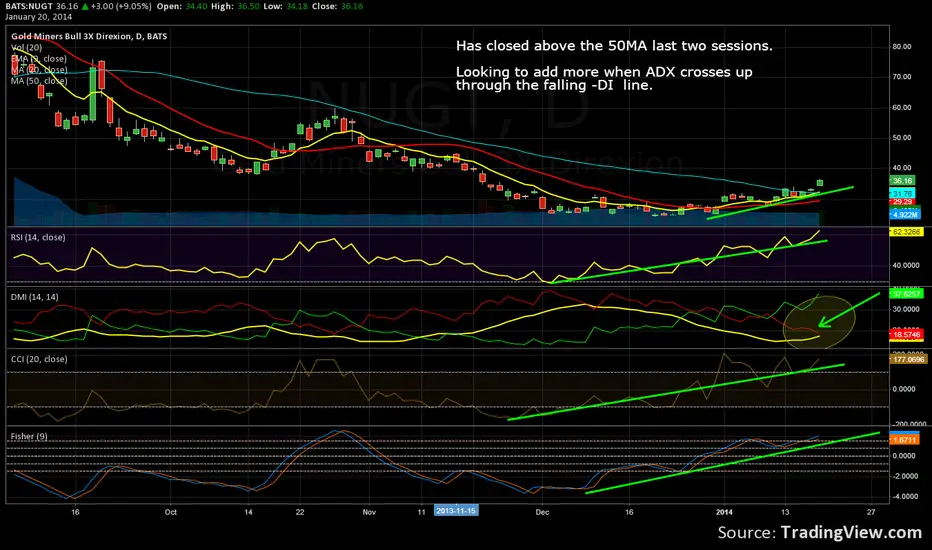Click the highlighted 2013-11-15 date marker
This screenshot has height=550, width=932.
point(456,511)
